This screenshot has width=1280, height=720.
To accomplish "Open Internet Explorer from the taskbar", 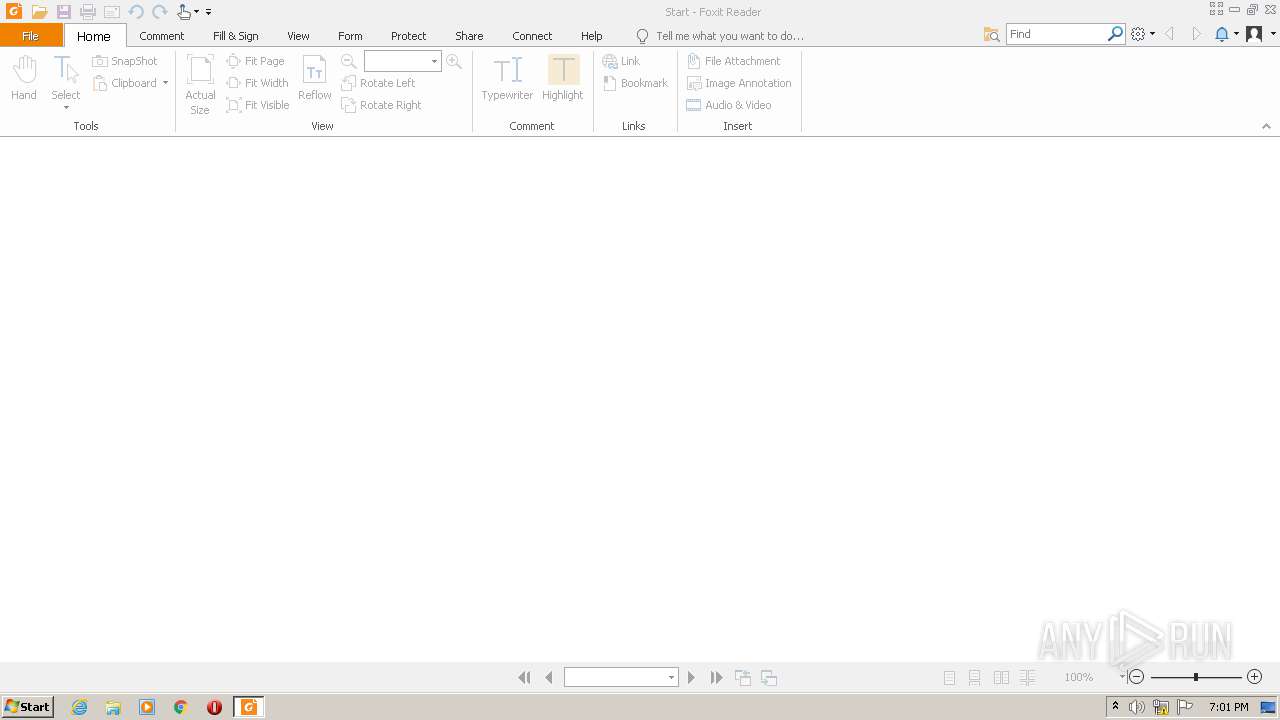I will (80, 707).
